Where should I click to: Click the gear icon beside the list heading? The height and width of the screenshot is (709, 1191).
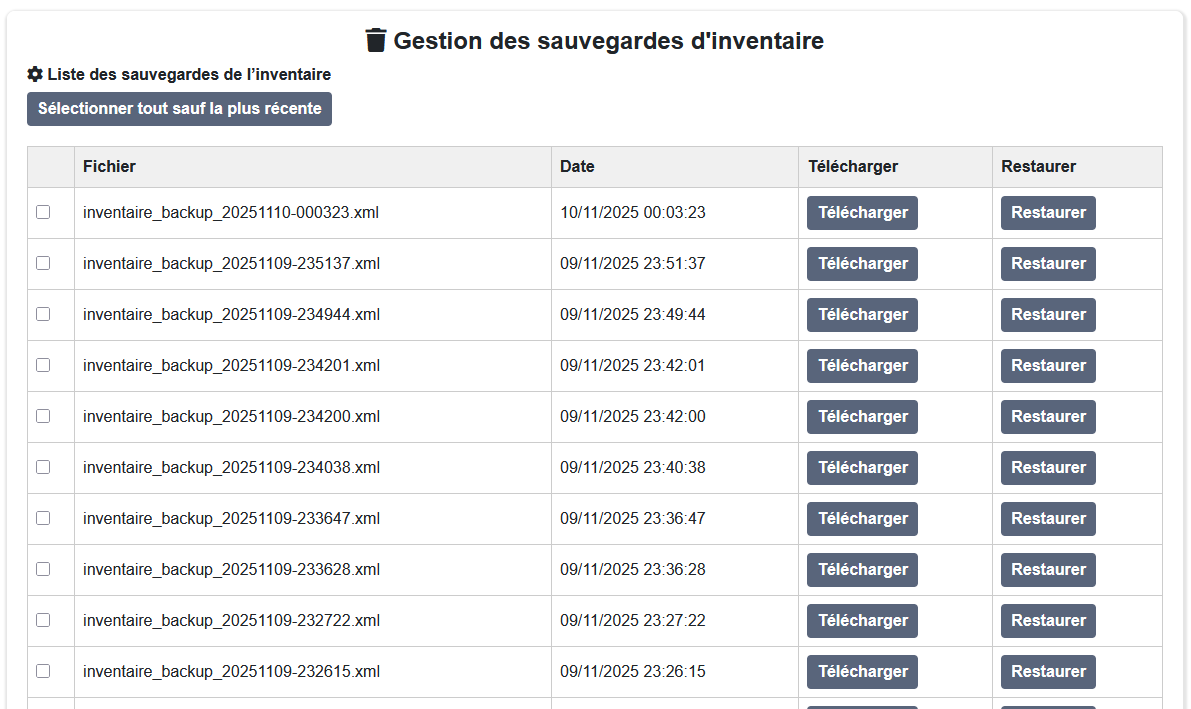click(33, 73)
